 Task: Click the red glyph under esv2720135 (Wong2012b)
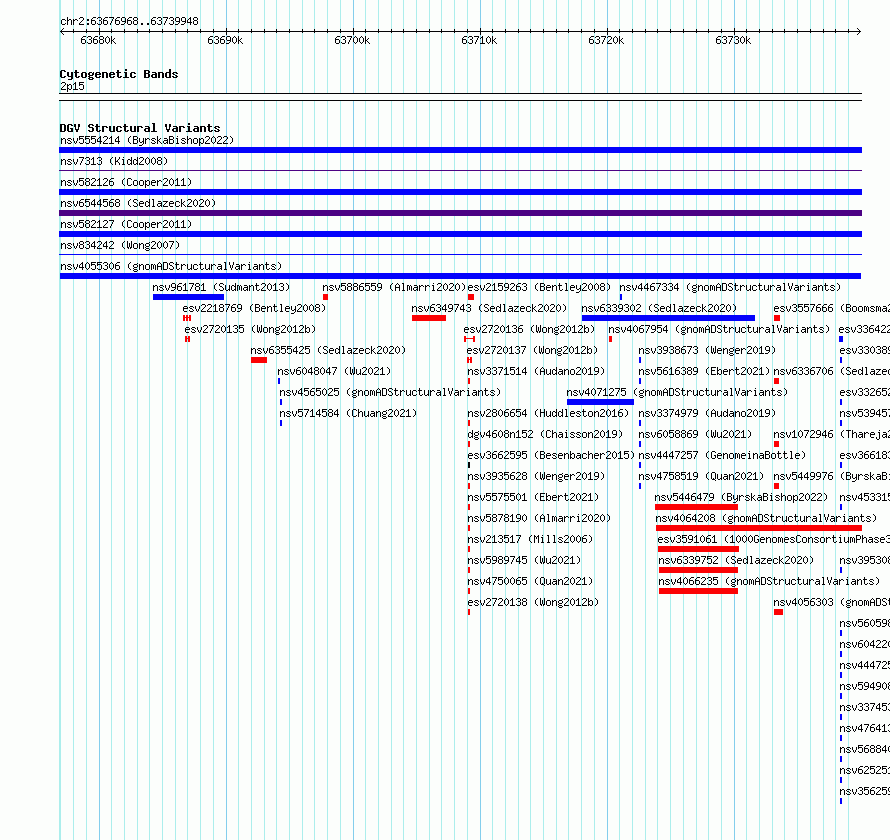click(187, 339)
